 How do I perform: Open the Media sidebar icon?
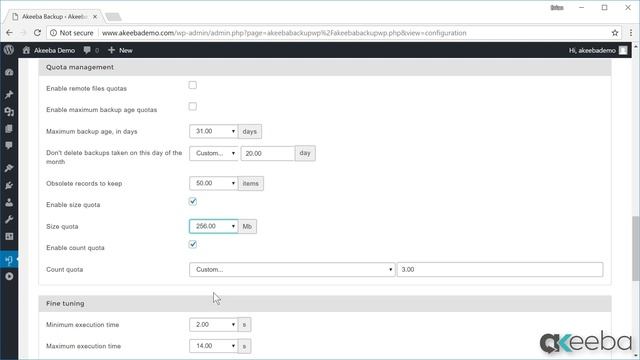tap(9, 112)
